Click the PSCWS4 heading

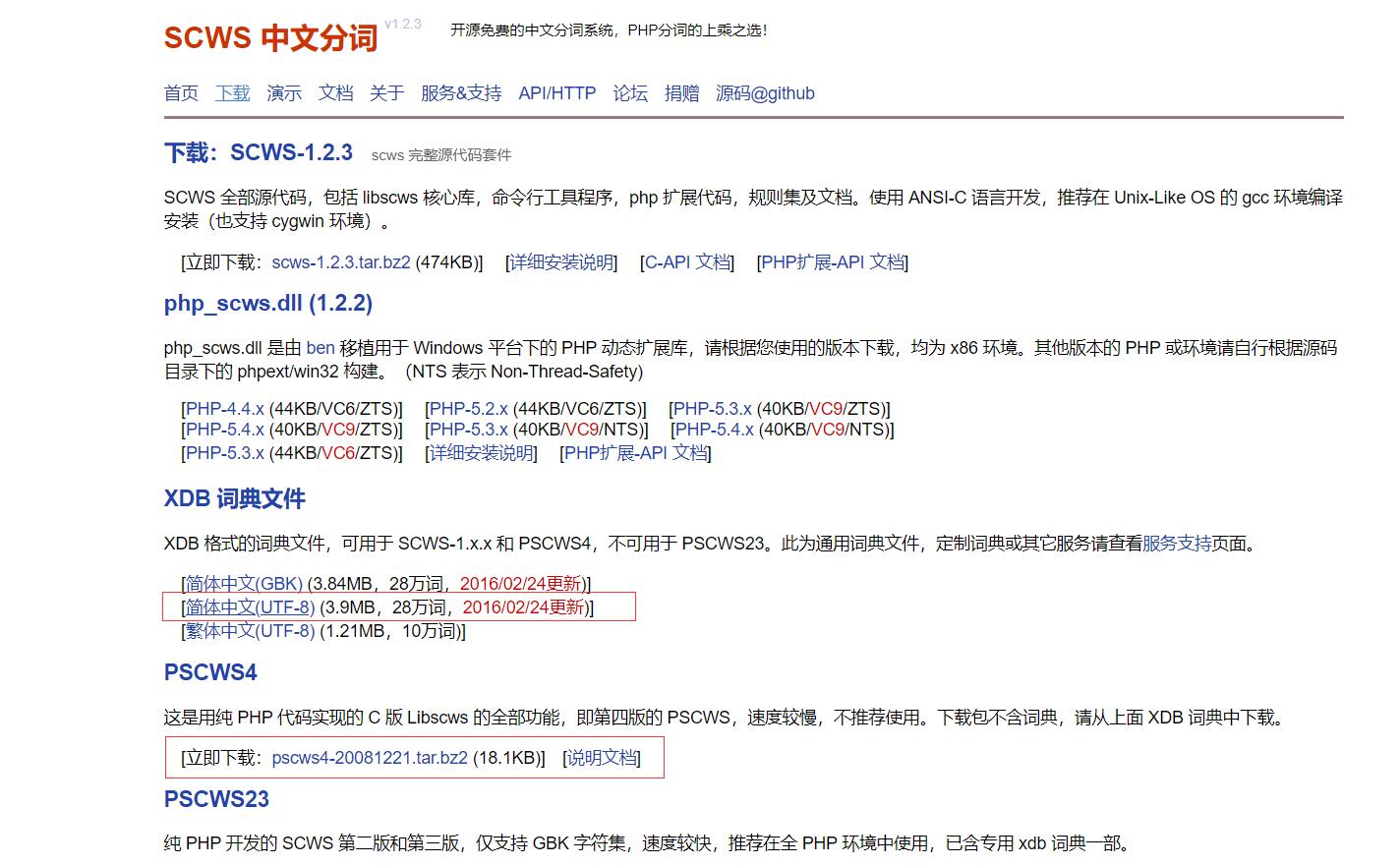point(210,672)
